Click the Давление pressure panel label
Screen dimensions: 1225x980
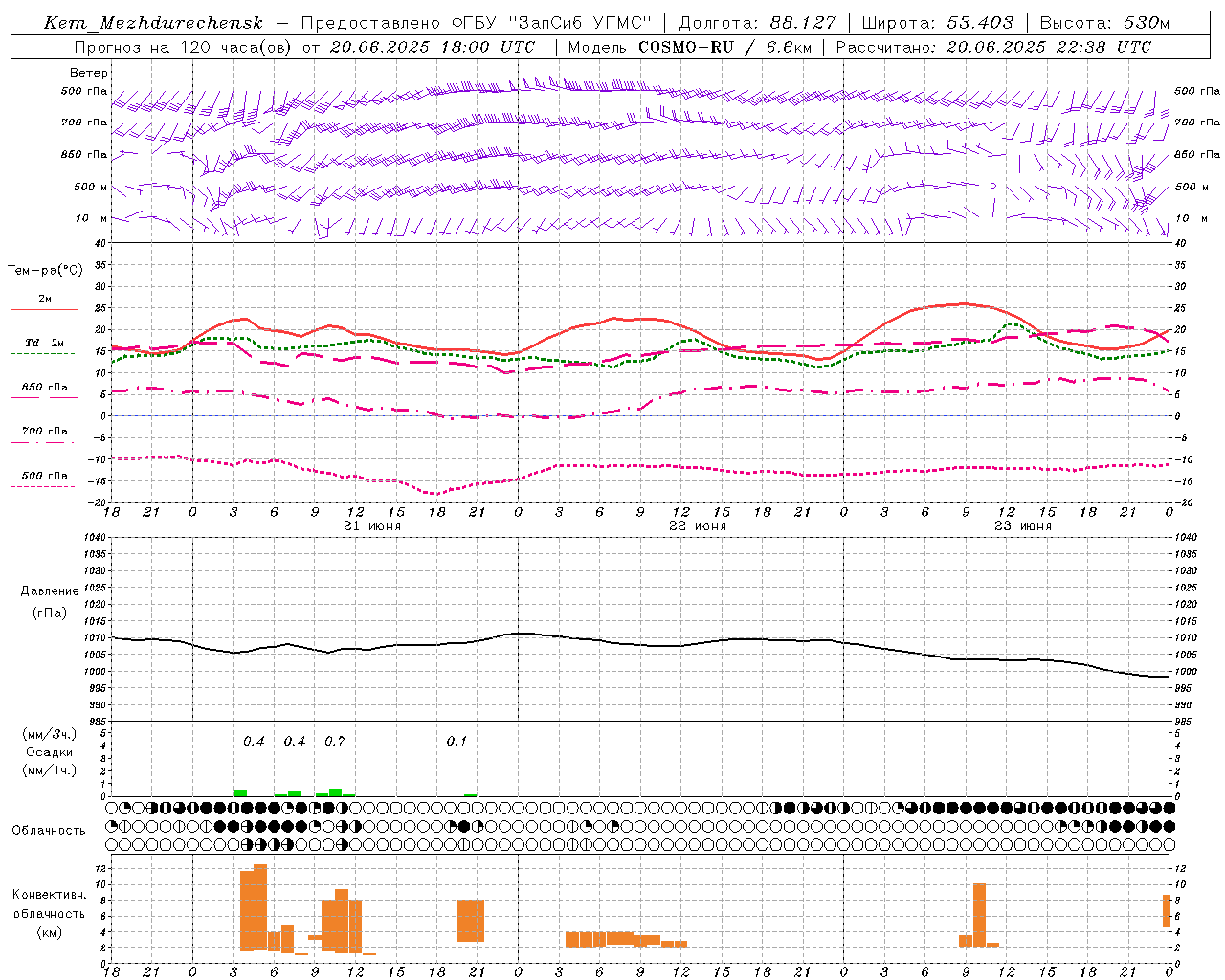point(50,591)
